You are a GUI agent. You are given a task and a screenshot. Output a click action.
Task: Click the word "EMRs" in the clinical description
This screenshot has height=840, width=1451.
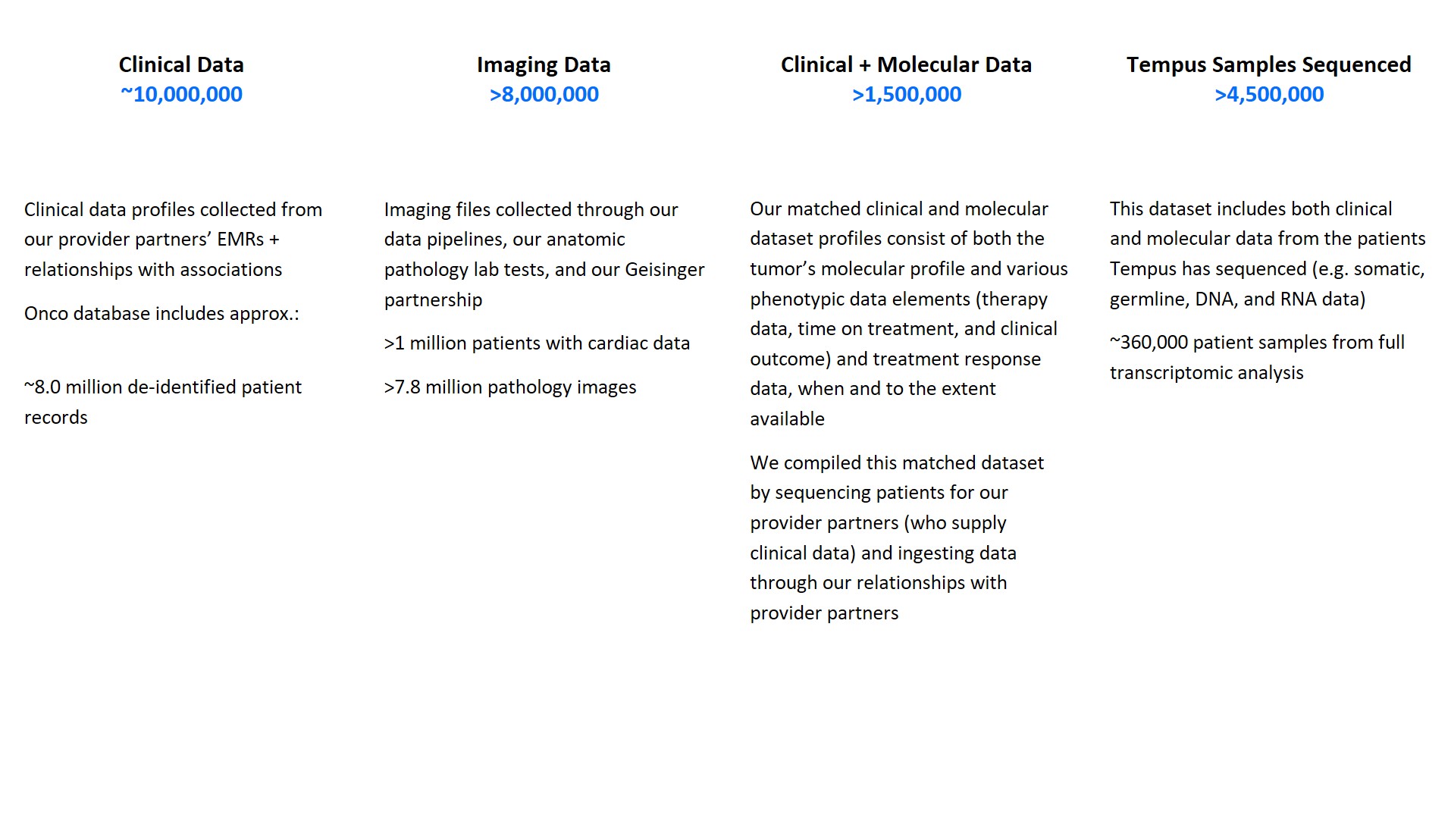(x=240, y=240)
